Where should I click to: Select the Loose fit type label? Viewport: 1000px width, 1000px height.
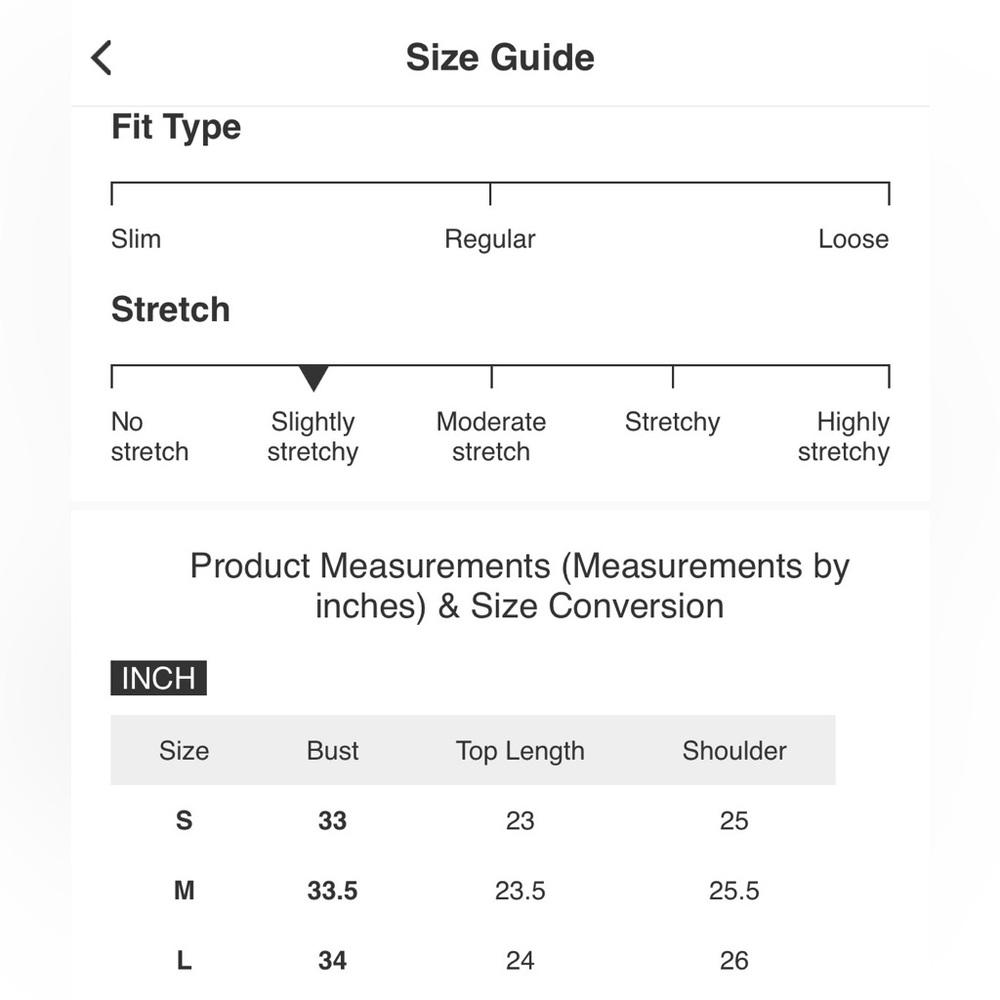click(853, 239)
